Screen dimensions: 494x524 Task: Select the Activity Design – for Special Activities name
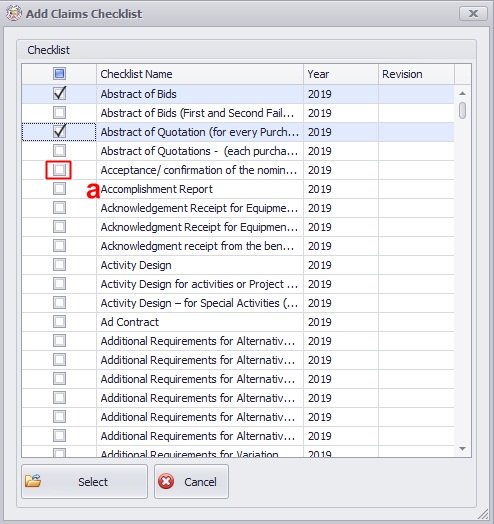[x=199, y=303]
